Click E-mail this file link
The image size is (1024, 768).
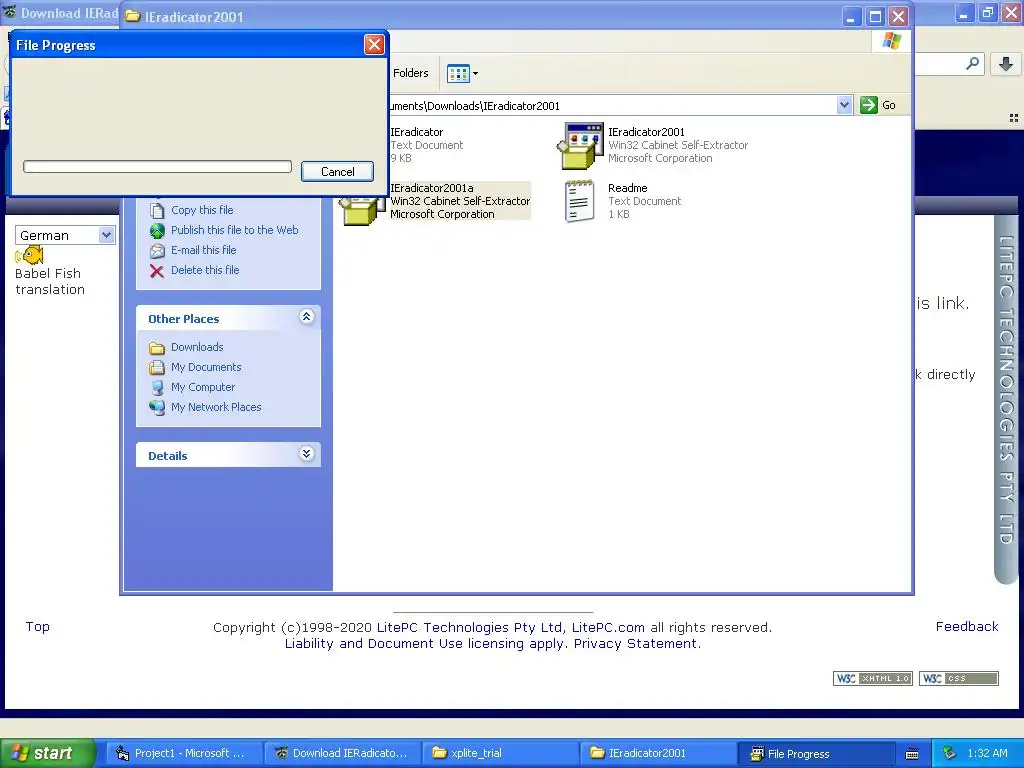click(204, 250)
